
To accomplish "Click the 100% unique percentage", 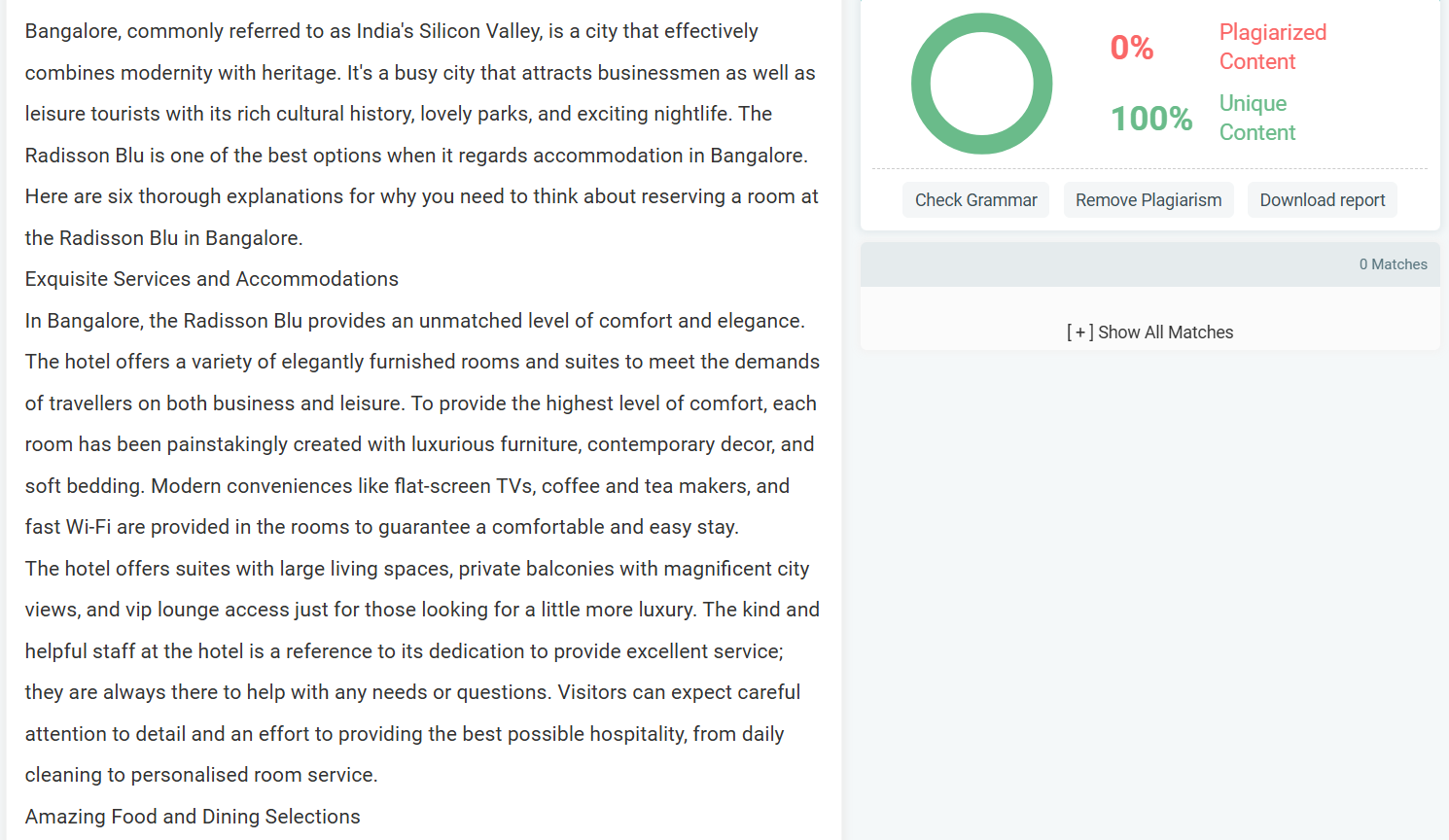I will coord(1151,119).
